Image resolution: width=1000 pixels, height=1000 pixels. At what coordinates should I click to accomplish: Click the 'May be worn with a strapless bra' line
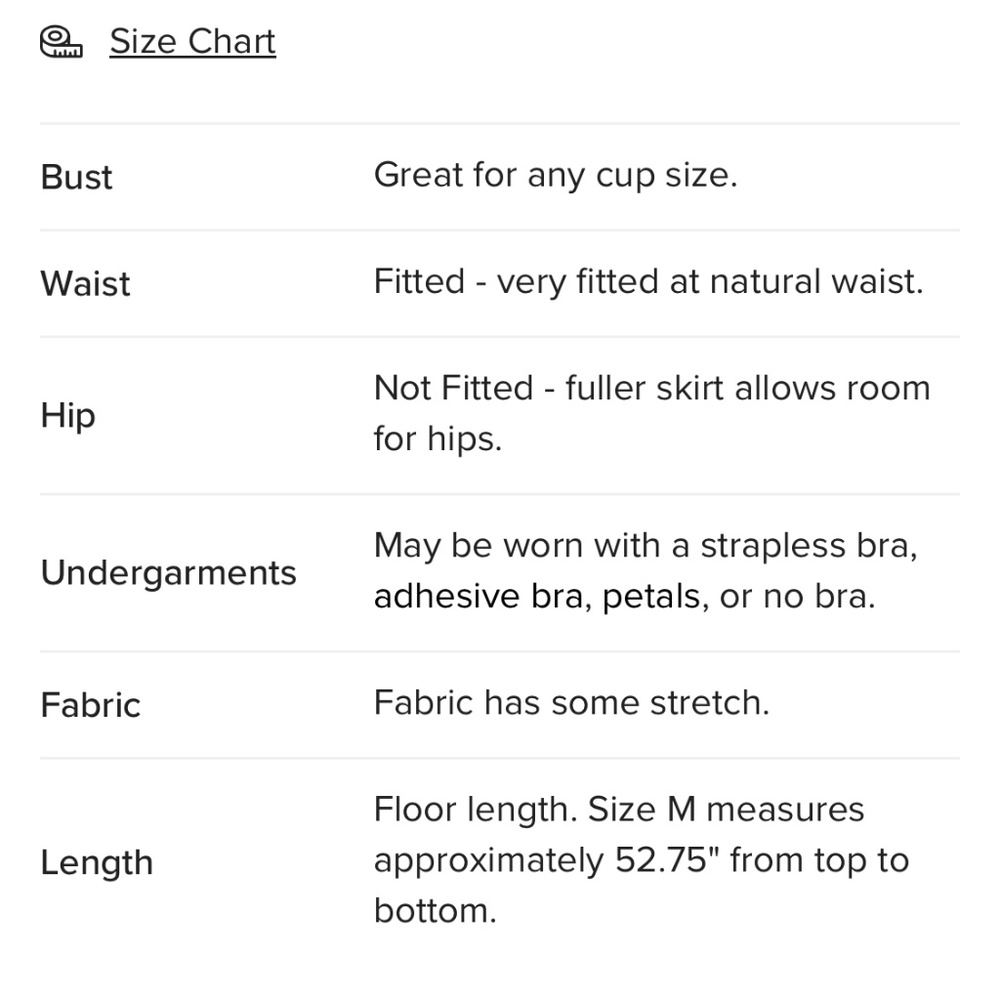645,546
